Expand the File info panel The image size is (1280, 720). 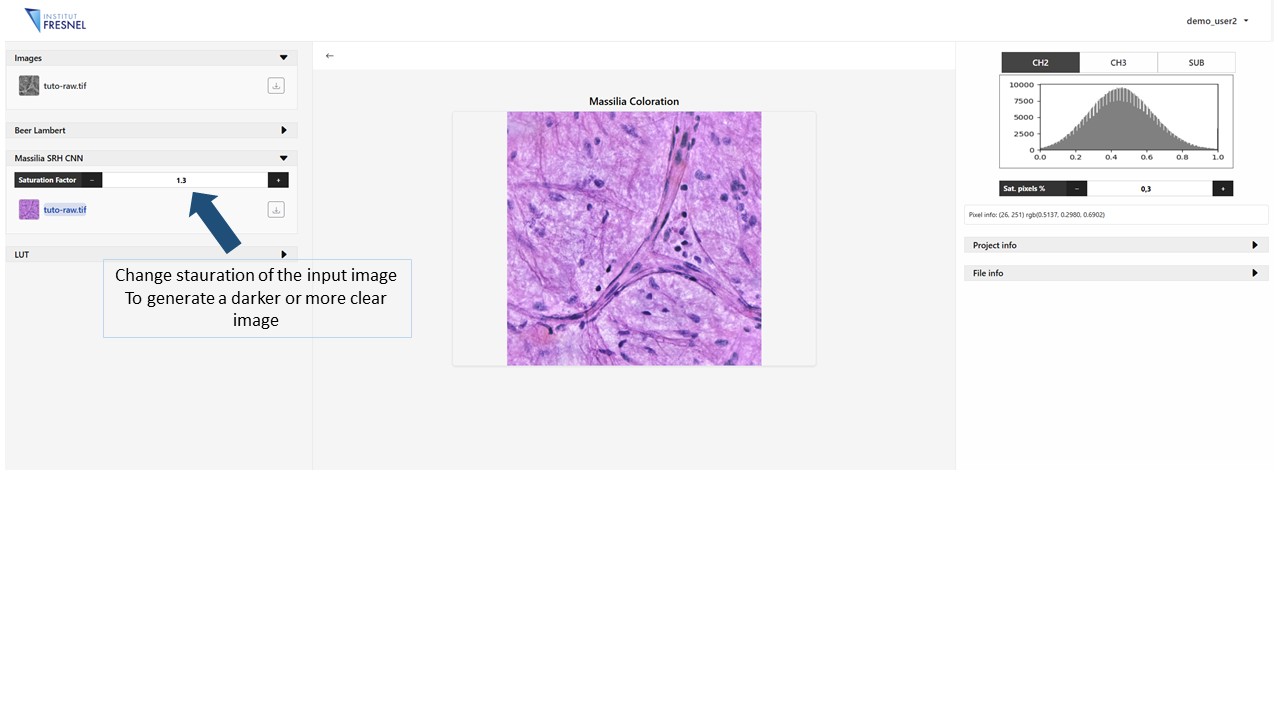[x=1255, y=273]
